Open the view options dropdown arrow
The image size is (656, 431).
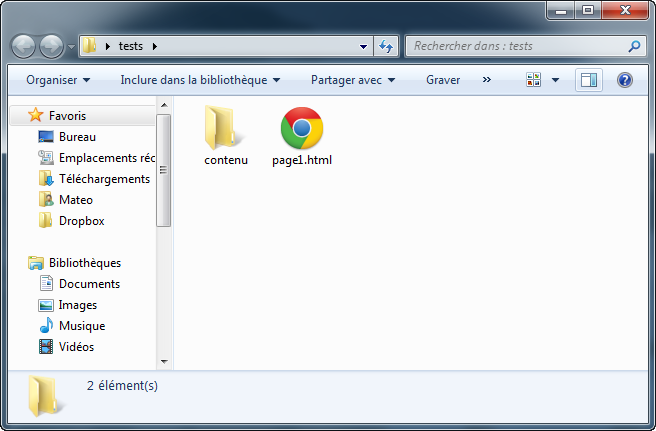(555, 80)
